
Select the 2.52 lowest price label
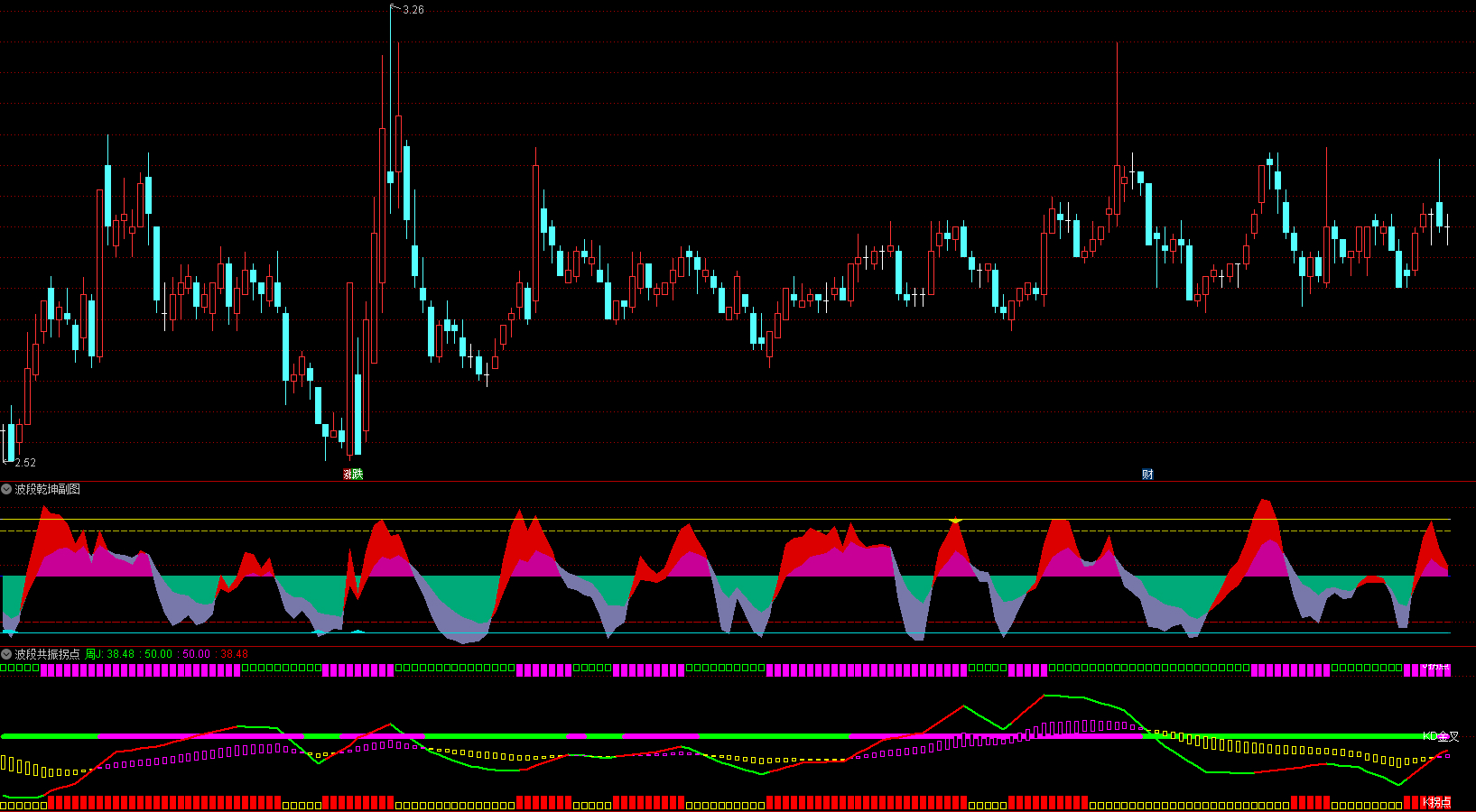25,463
